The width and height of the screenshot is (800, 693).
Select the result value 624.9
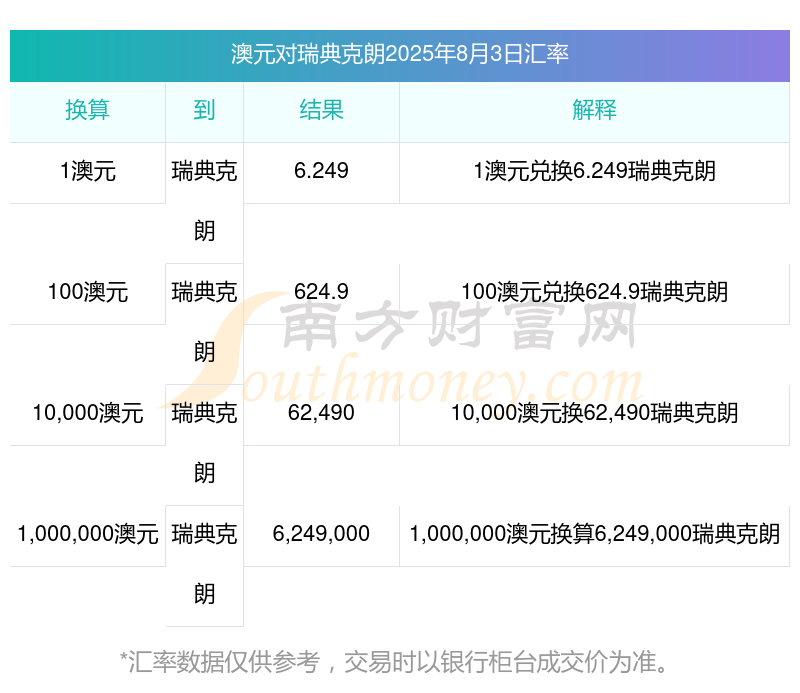[x=321, y=292]
